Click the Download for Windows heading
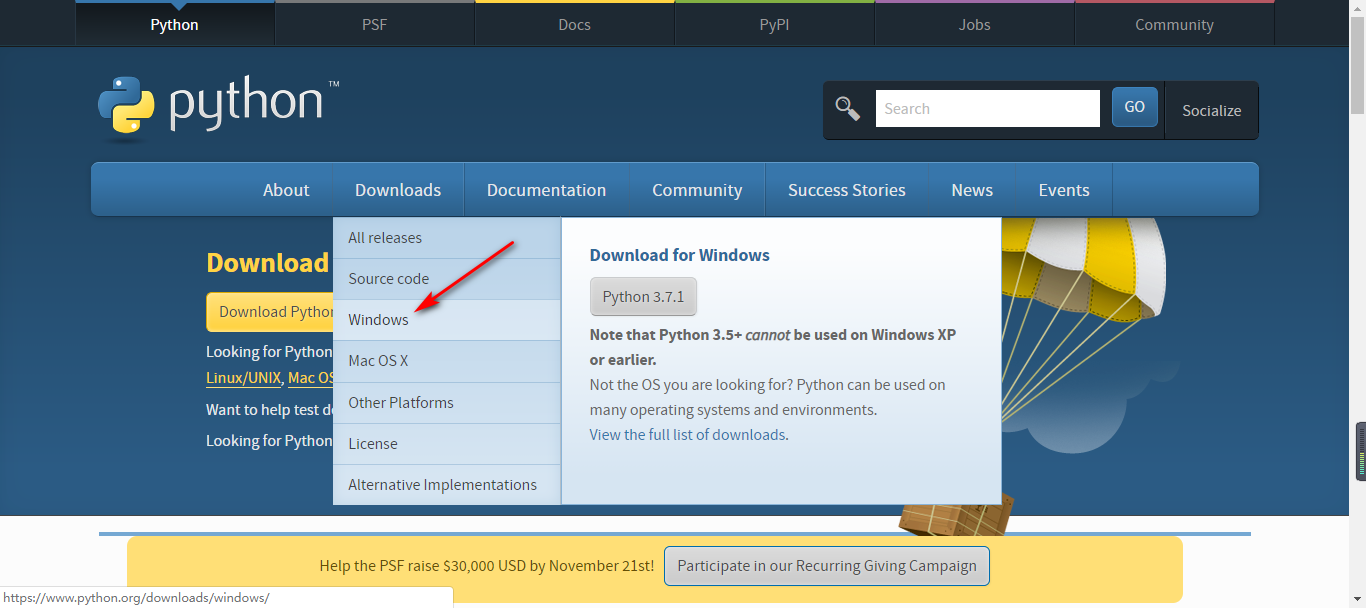Screen dimensions: 1366x608 click(680, 255)
